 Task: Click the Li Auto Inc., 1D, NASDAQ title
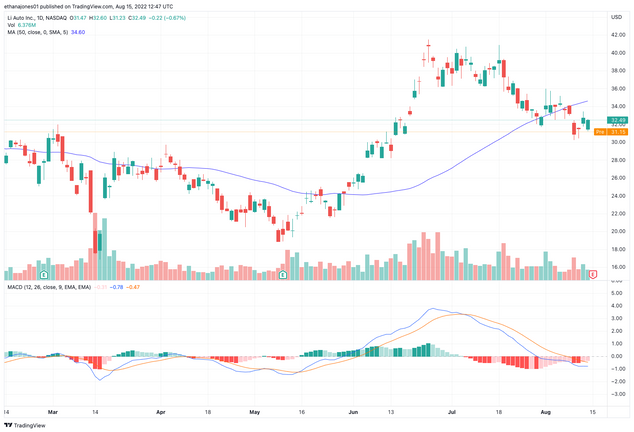pyautogui.click(x=37, y=18)
